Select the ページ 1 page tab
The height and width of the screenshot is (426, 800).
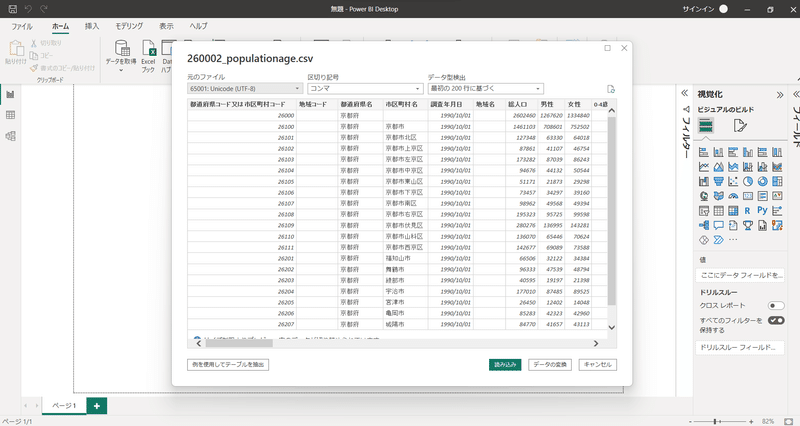64,406
